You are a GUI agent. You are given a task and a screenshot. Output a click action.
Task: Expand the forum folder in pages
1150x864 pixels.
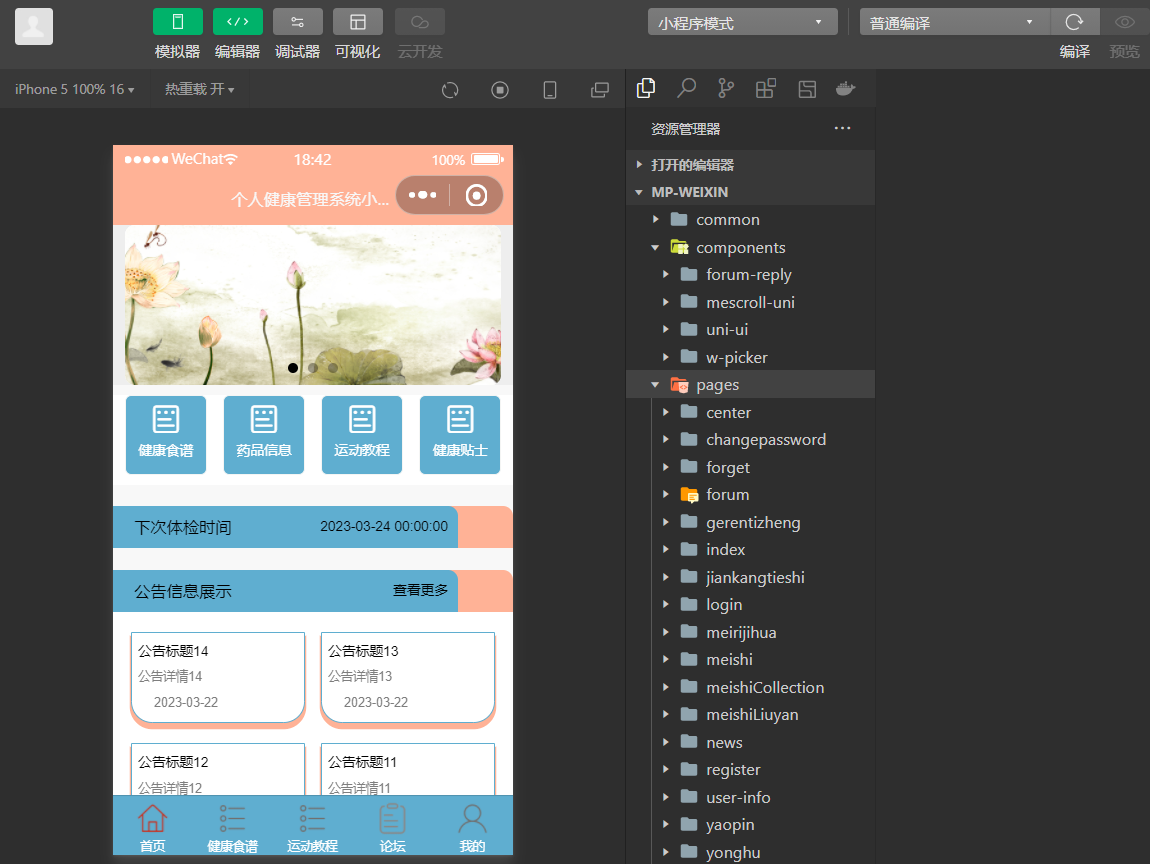[666, 494]
